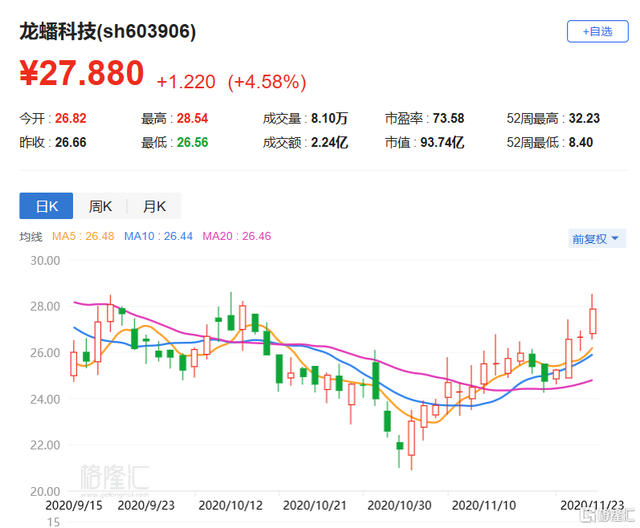640x528 pixels.
Task: Switch to the 月K monthly chart tab
Action: pyautogui.click(x=154, y=206)
